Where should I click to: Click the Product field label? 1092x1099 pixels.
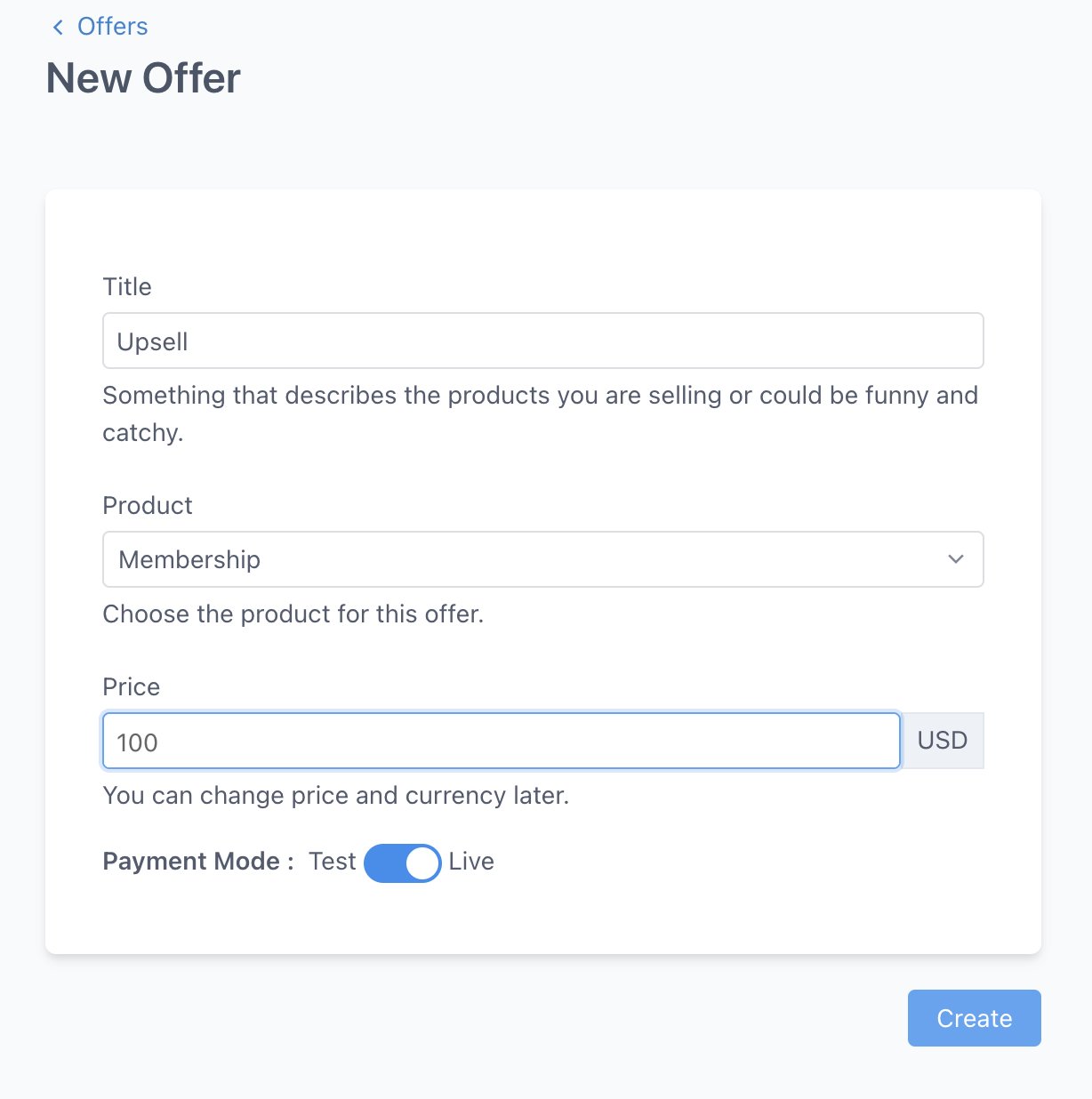point(147,505)
